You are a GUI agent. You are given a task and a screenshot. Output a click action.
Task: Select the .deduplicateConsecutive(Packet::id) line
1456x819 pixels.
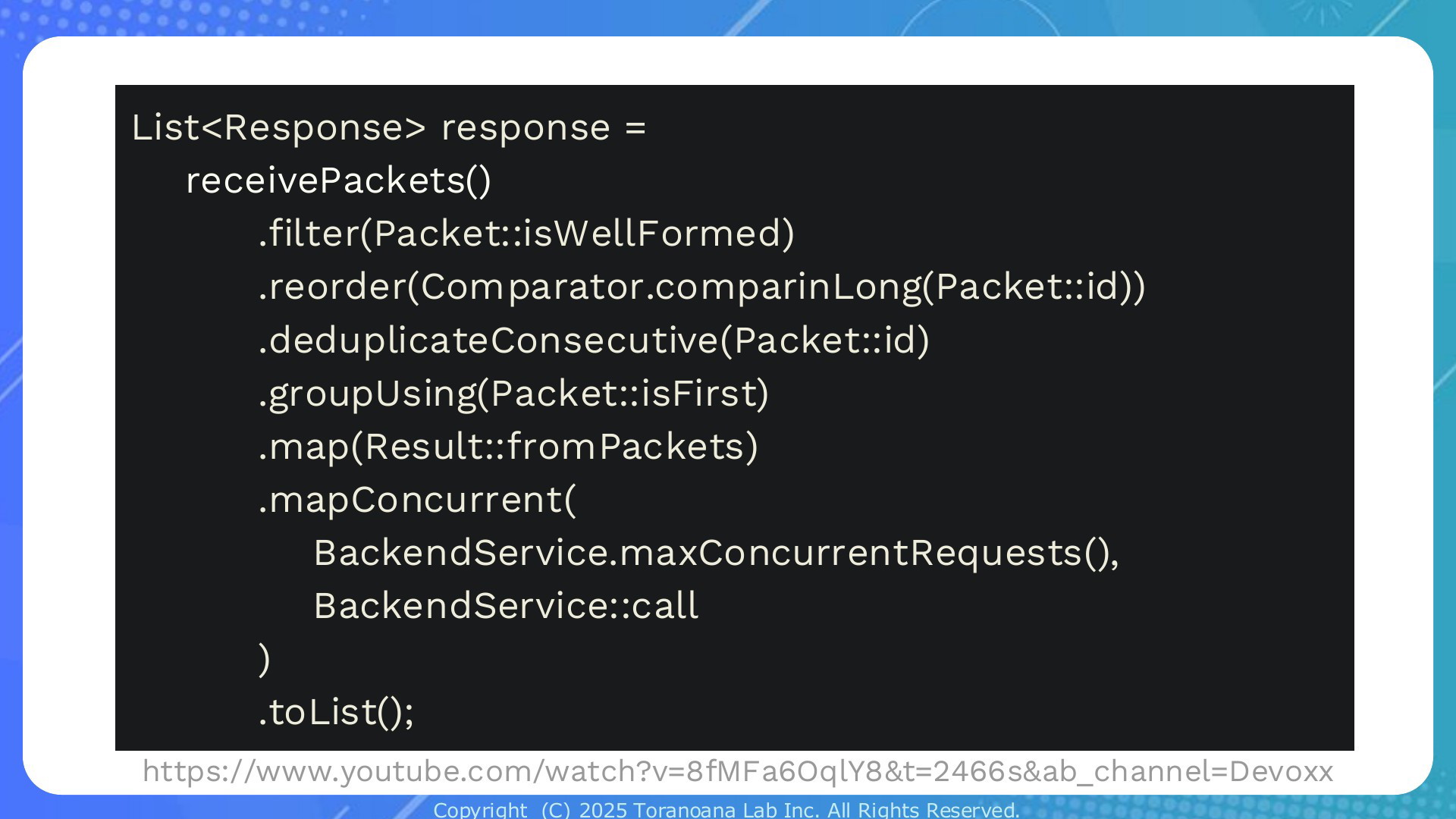click(x=594, y=340)
